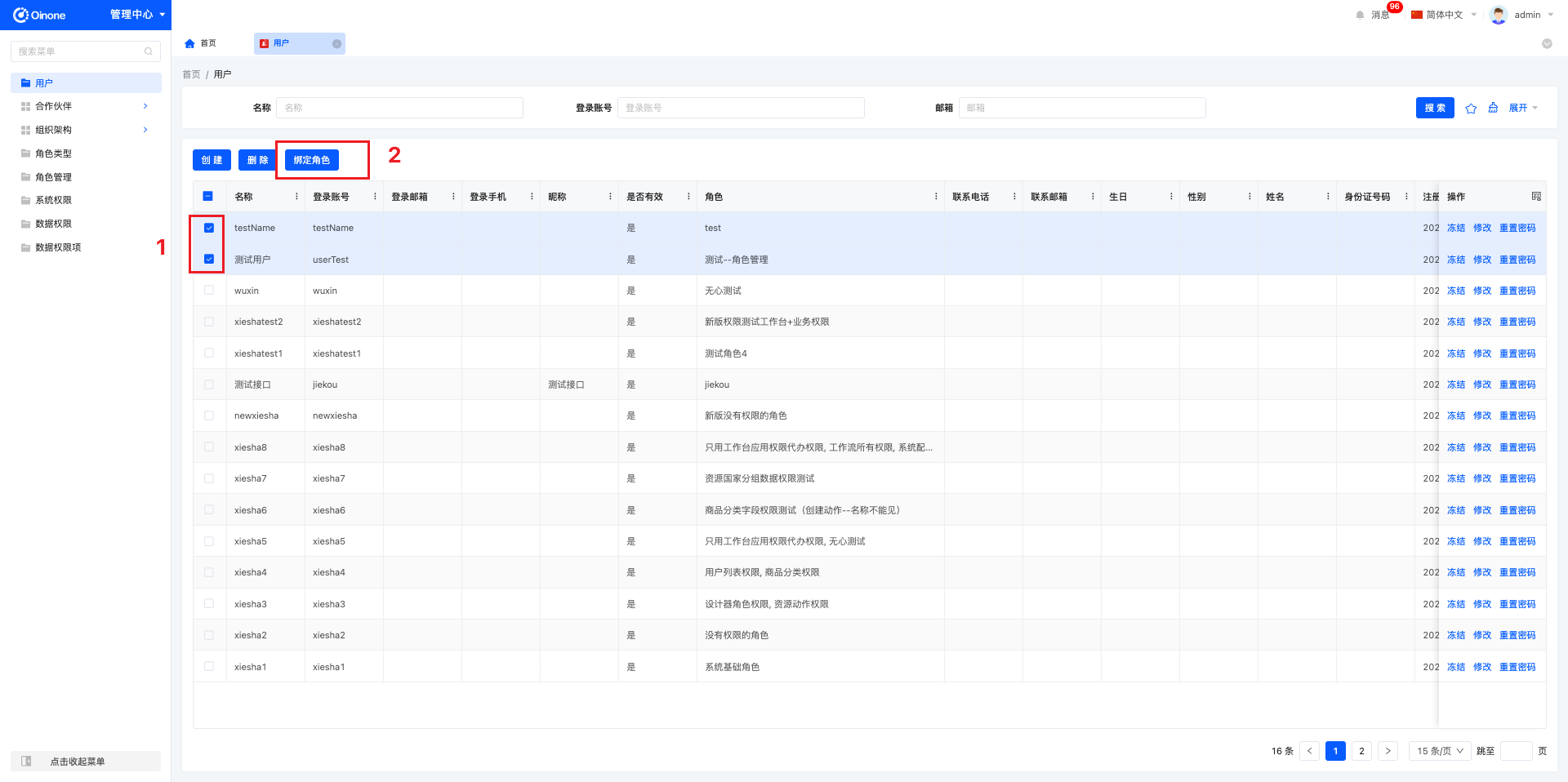Click the 搜索 button
The image size is (1568, 782).
coord(1435,108)
